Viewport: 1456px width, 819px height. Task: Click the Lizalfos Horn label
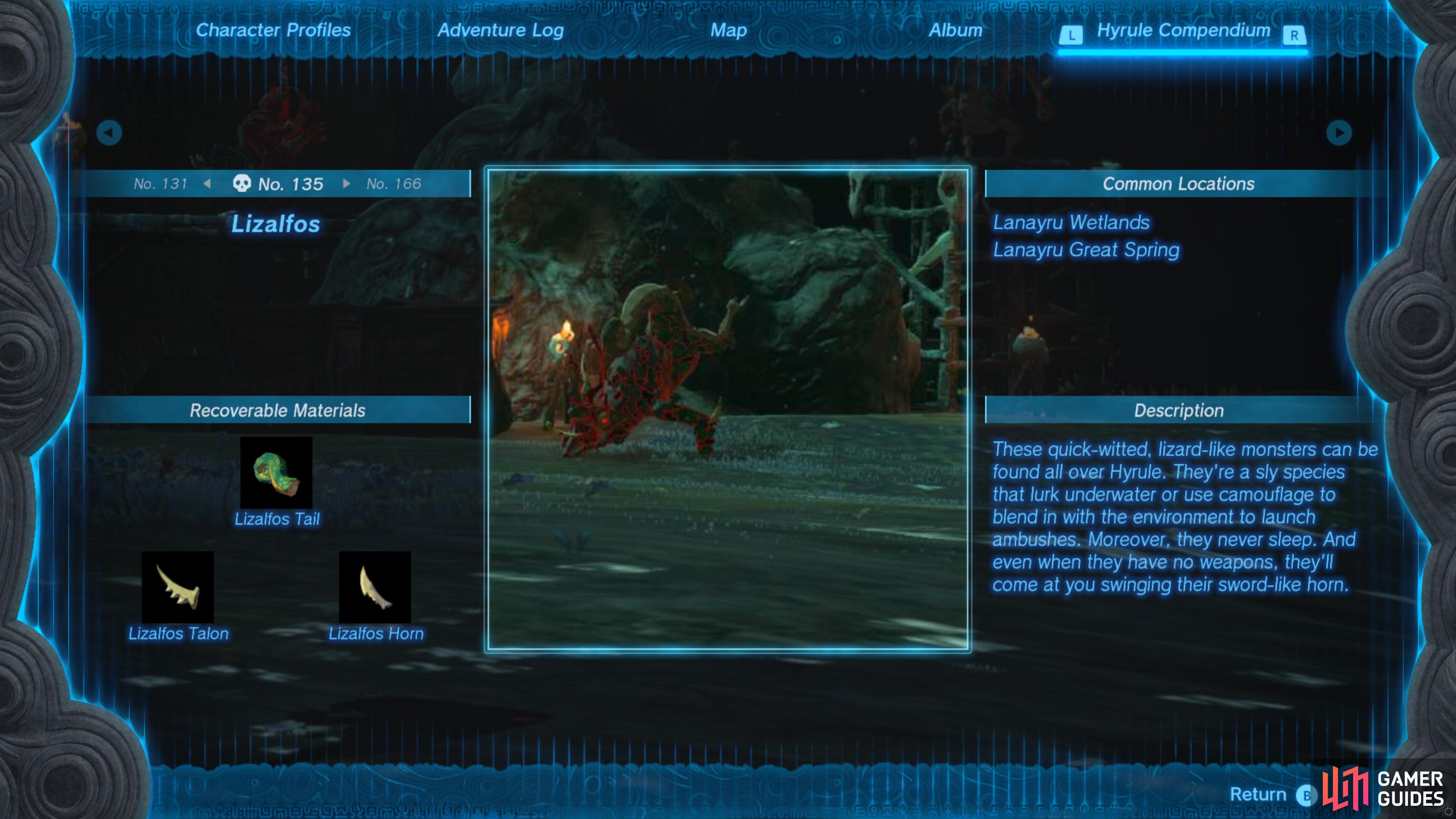click(376, 634)
